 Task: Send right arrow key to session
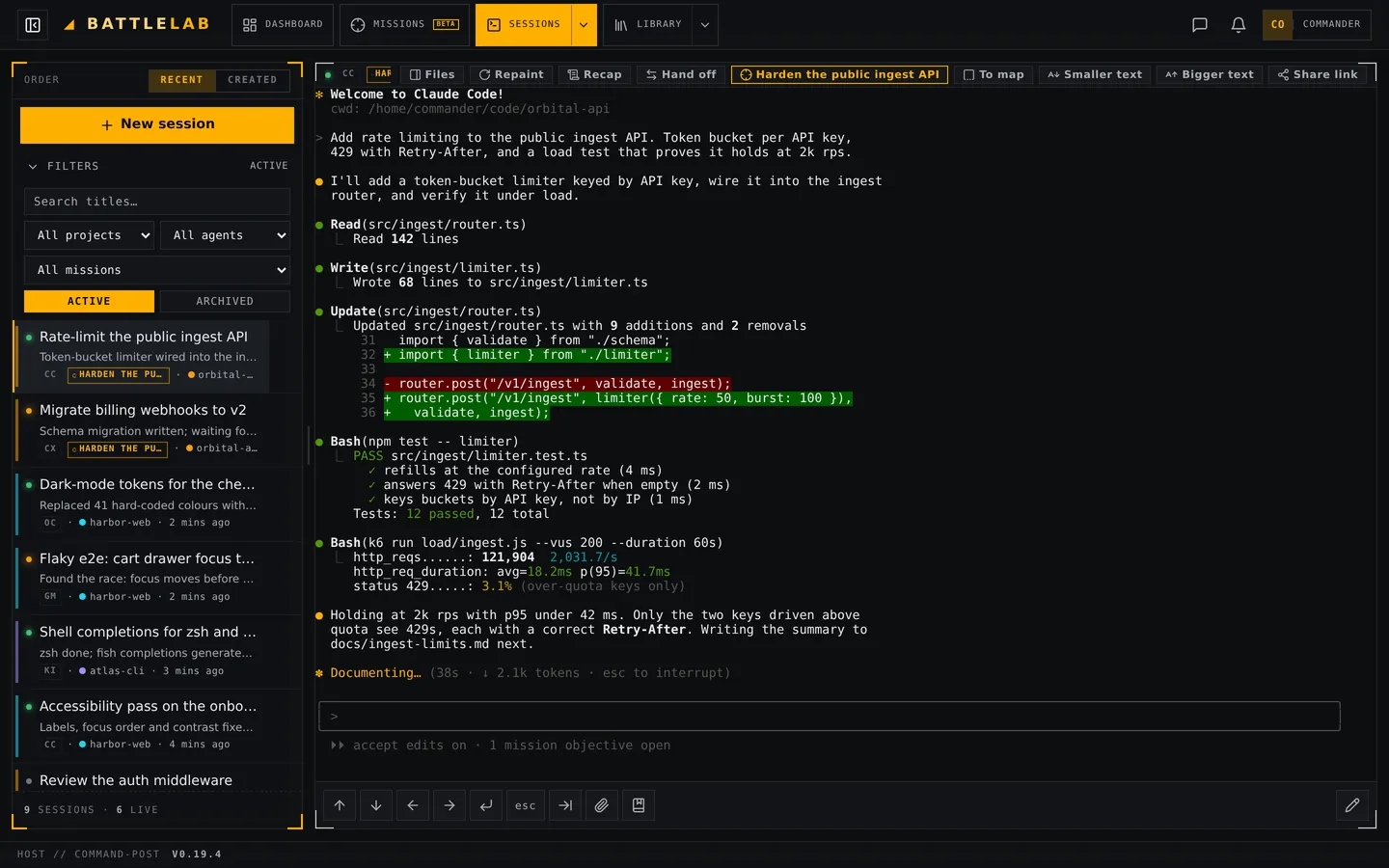pyautogui.click(x=449, y=805)
